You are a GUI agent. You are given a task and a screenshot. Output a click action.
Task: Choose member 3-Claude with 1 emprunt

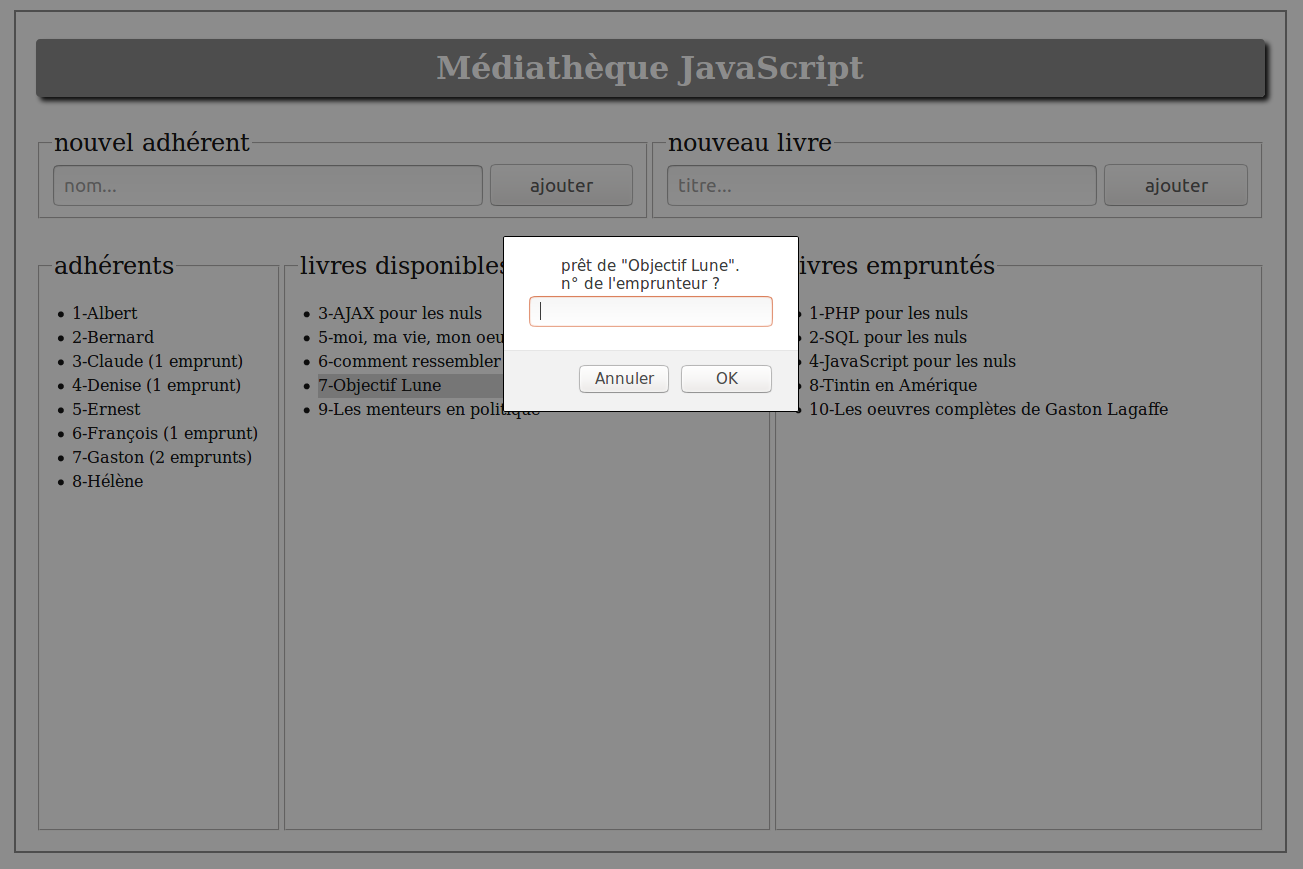click(x=157, y=361)
